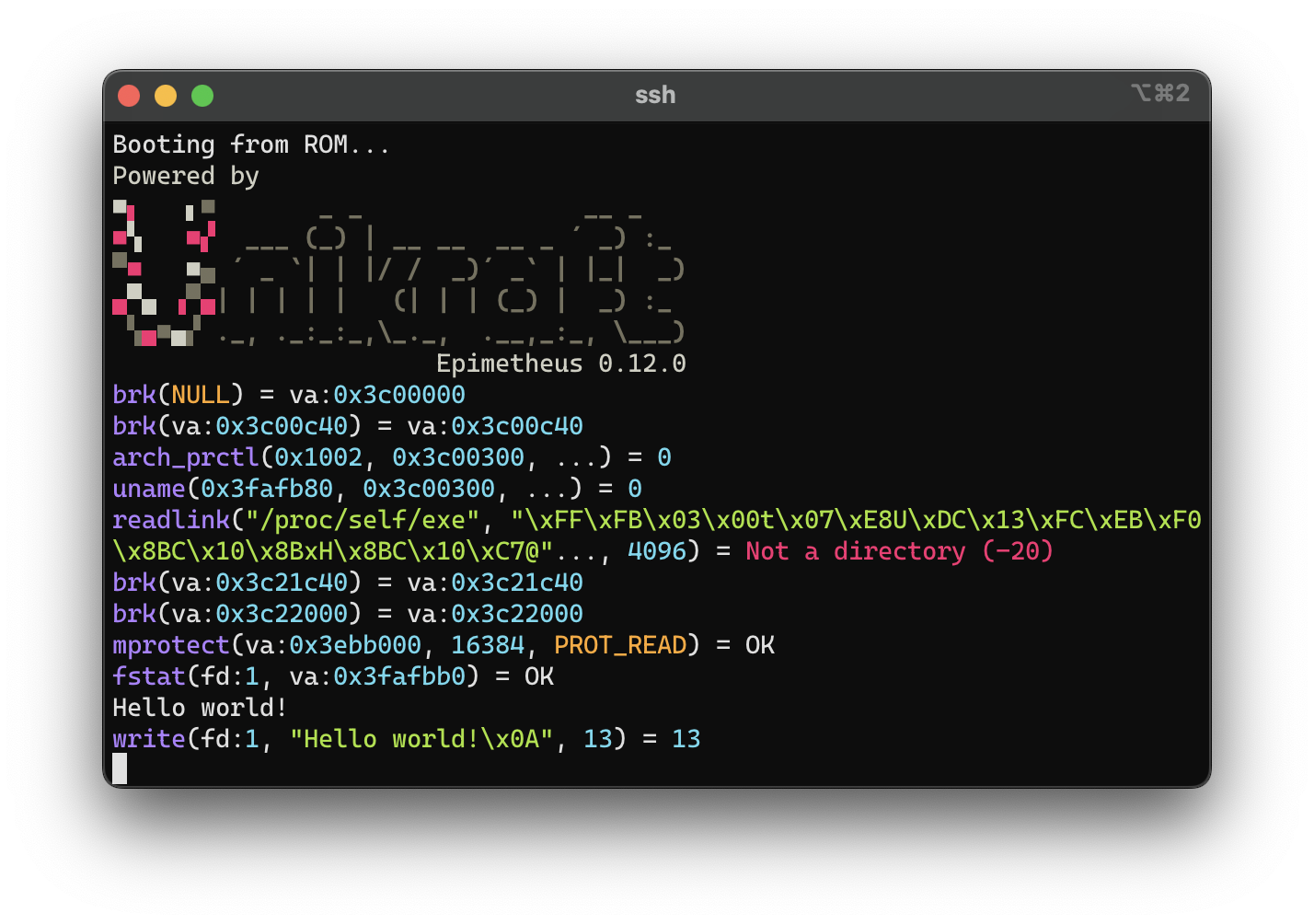Image resolution: width=1314 pixels, height=924 pixels.
Task: Click the ssh title in the window titlebar
Action: (x=655, y=94)
